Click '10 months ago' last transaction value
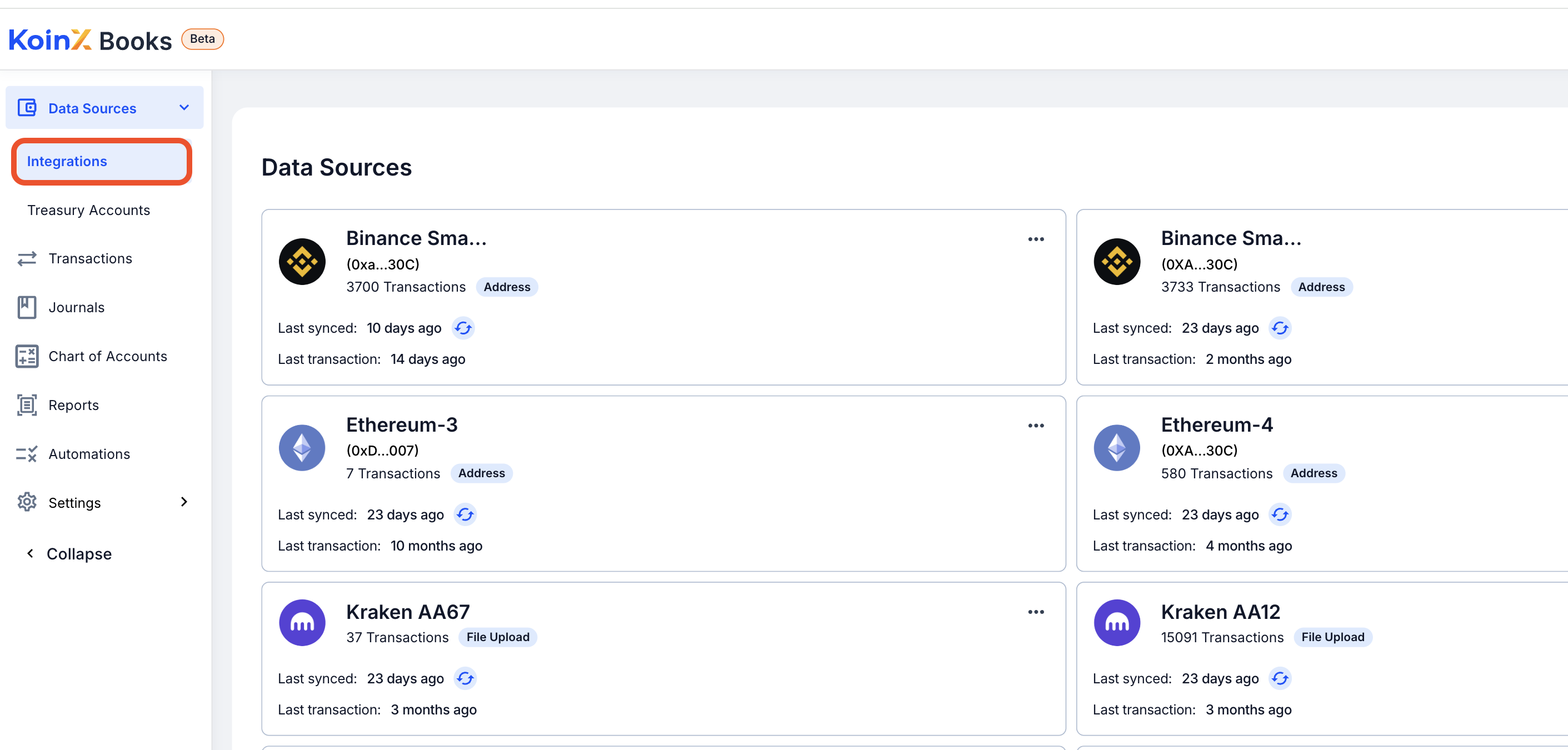Viewport: 1568px width, 750px height. click(x=436, y=546)
